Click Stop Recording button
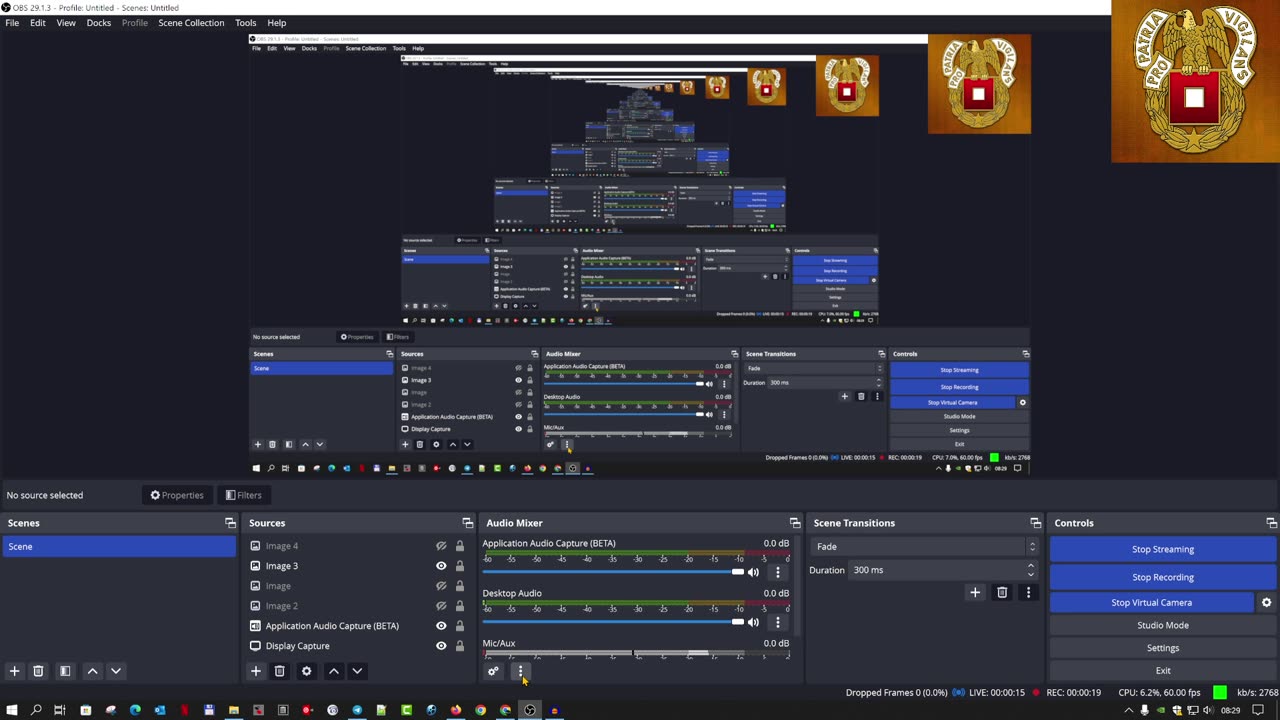1280x720 pixels. [1163, 577]
